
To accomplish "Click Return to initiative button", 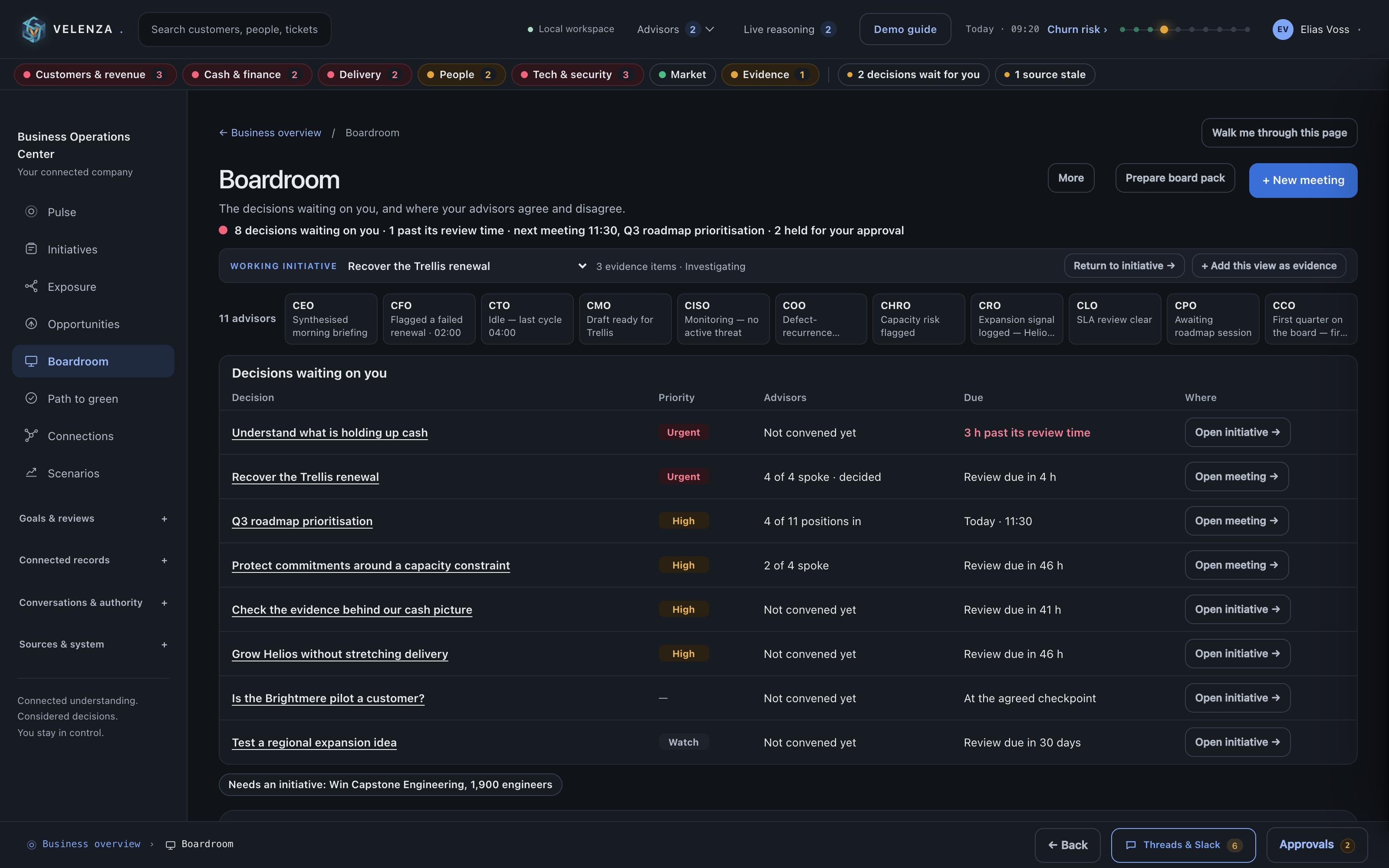I will pyautogui.click(x=1124, y=266).
